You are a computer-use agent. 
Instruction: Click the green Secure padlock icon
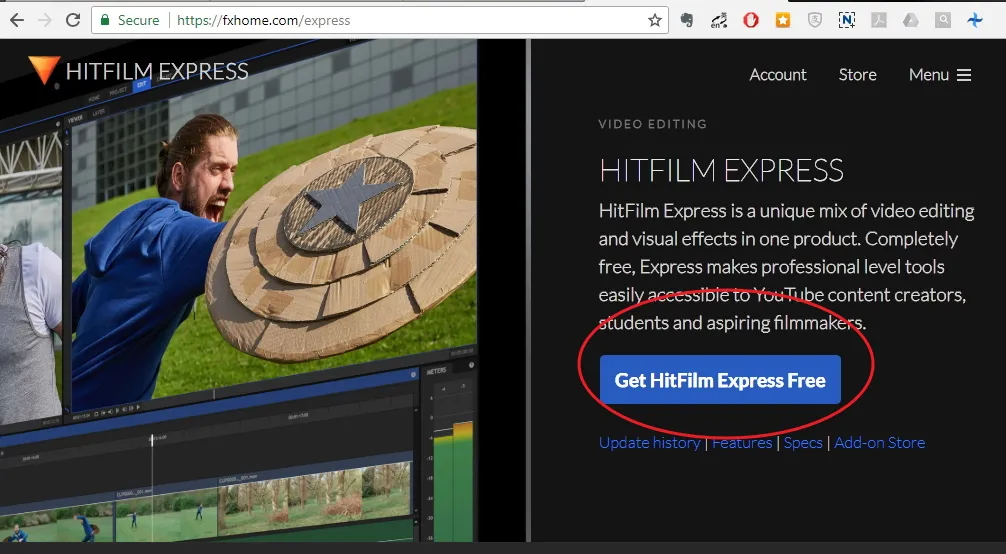coord(105,20)
